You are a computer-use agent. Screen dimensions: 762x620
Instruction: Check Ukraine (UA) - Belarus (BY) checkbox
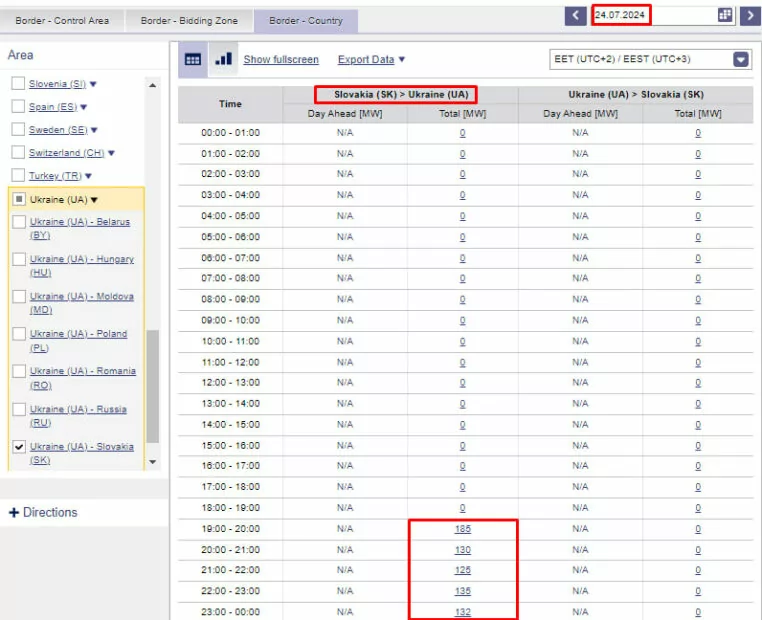coord(19,222)
